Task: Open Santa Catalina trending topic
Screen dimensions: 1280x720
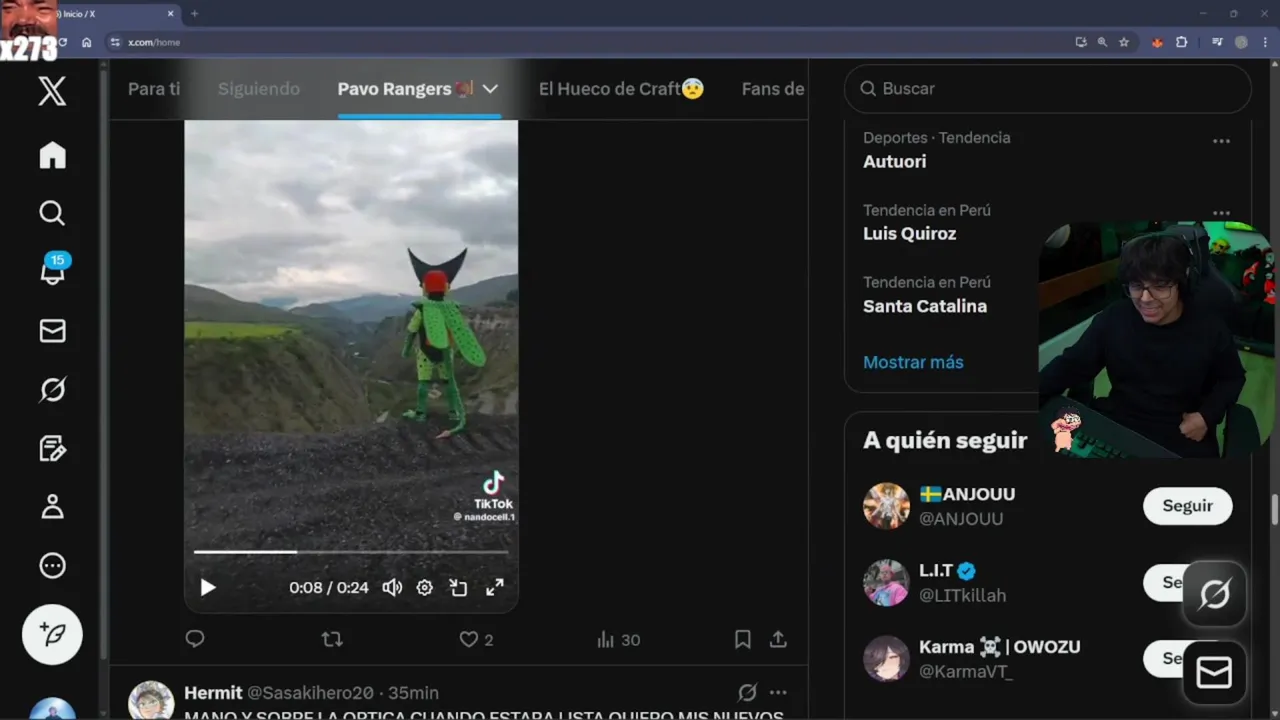Action: (x=925, y=306)
